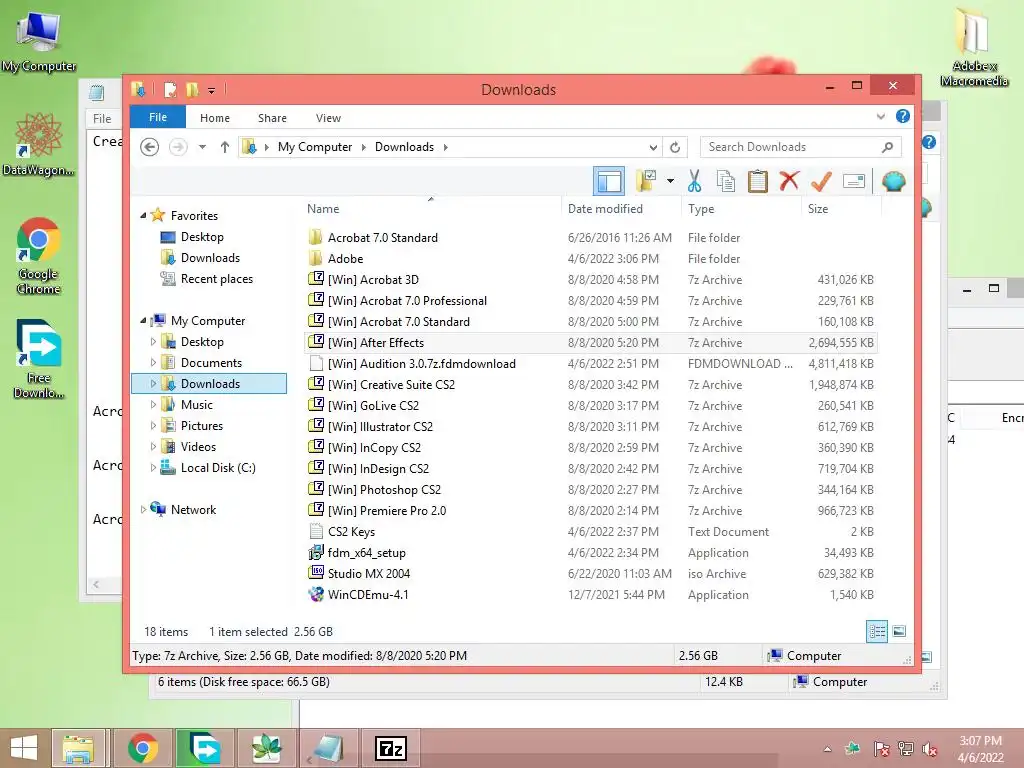Viewport: 1024px width, 768px height.
Task: Collapse the My Computer tree group
Action: (143, 320)
